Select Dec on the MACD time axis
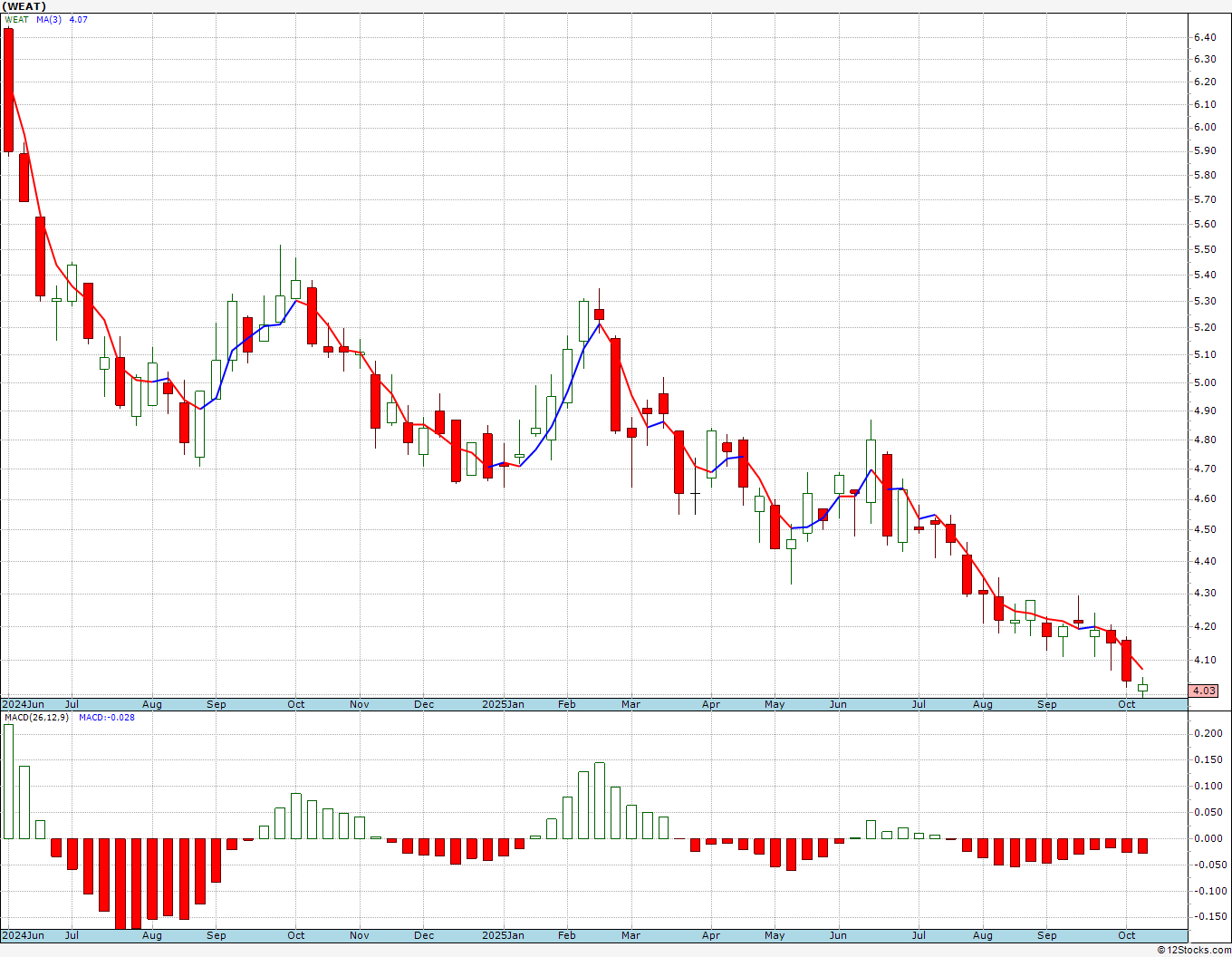1232x957 pixels. coord(424,935)
